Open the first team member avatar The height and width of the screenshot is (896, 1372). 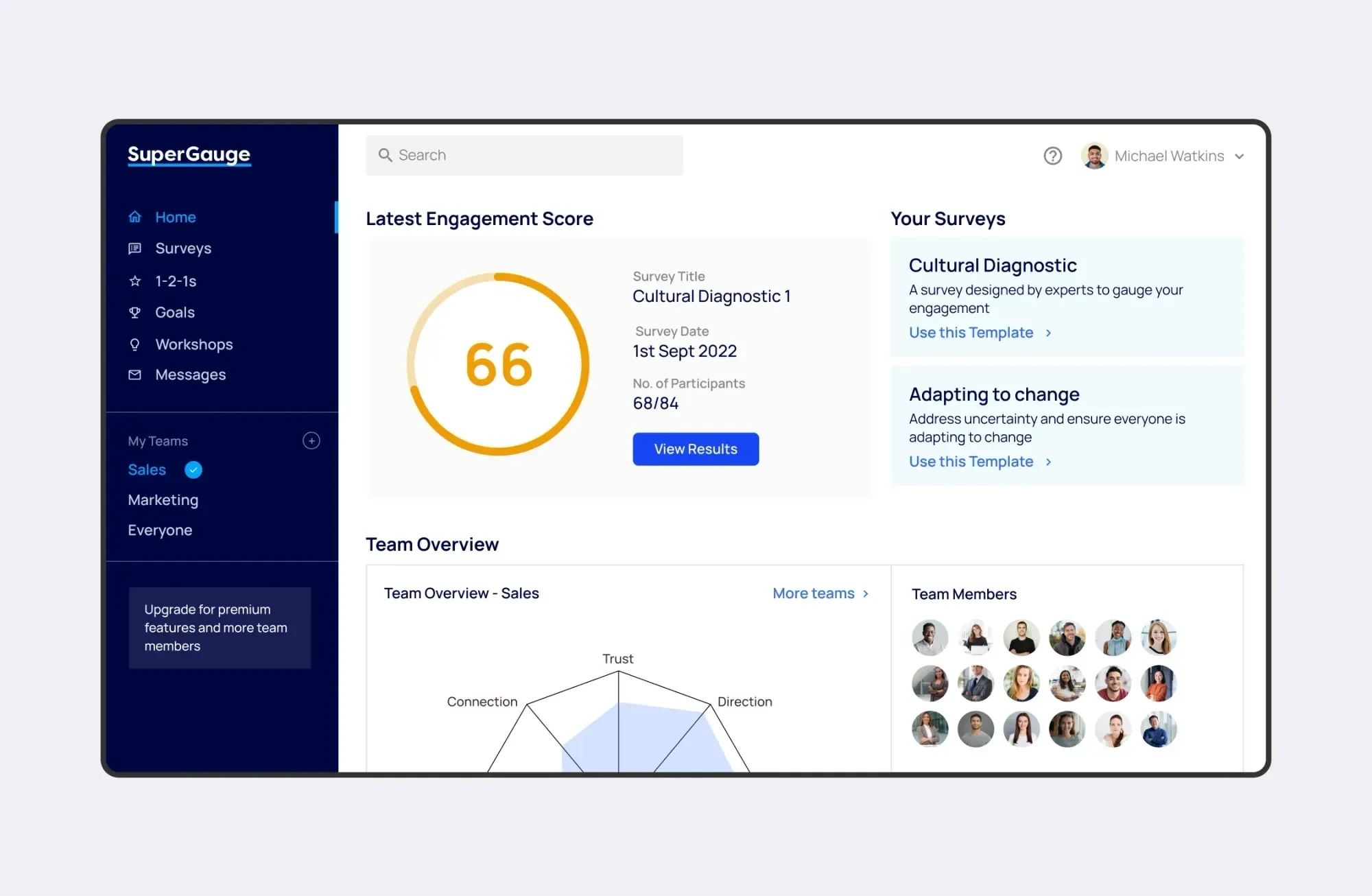(x=930, y=637)
